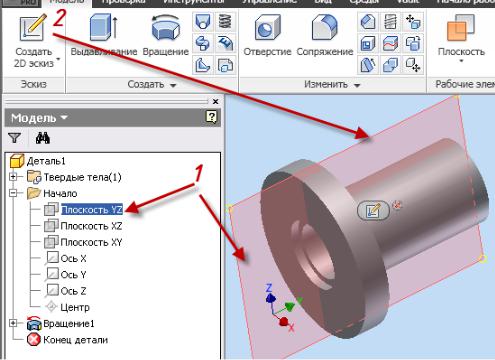The height and width of the screenshot is (360, 495).
Task: Select the Вращение1 feature
Action: click(60, 323)
